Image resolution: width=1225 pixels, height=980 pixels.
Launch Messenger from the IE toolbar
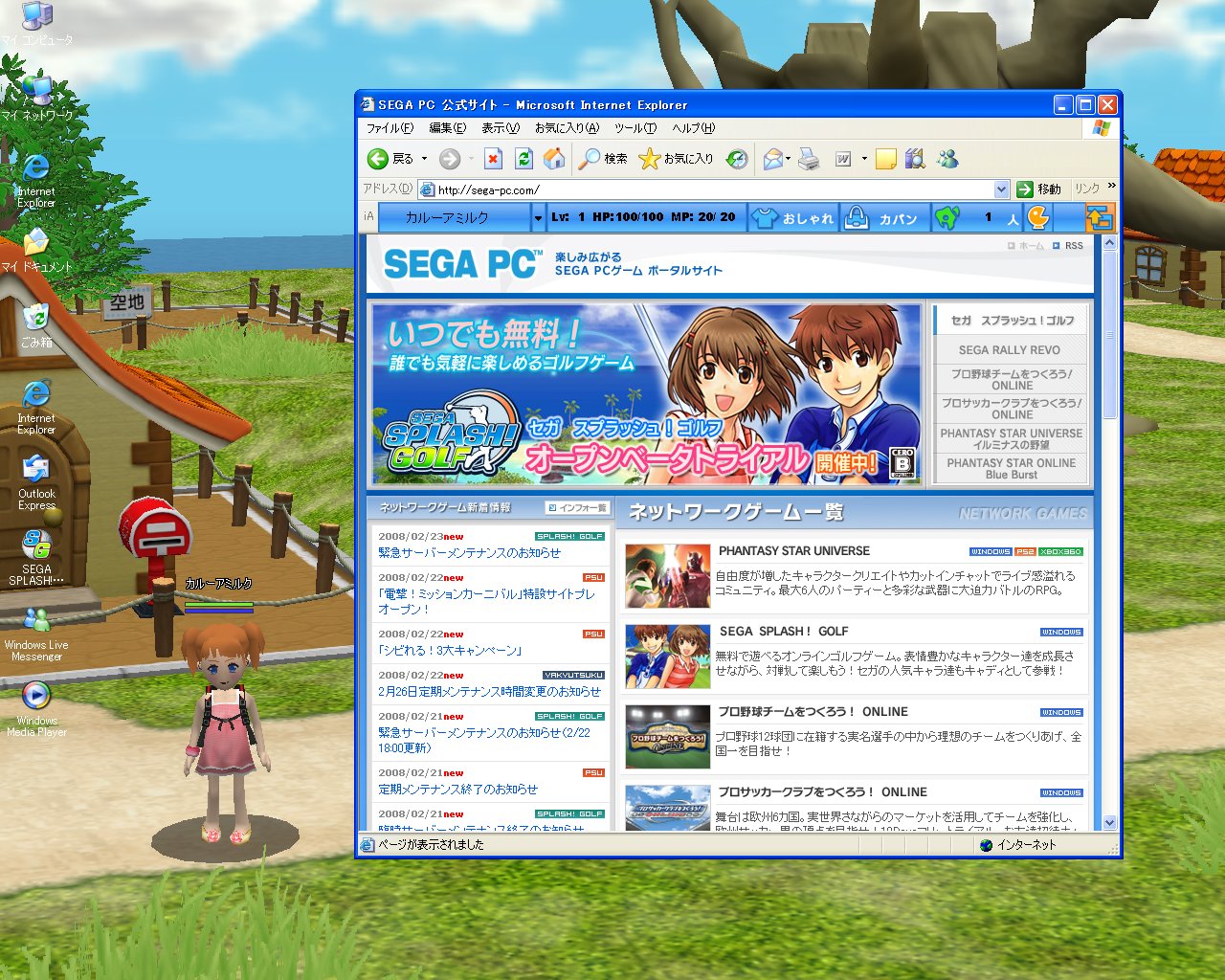pyautogui.click(x=947, y=159)
